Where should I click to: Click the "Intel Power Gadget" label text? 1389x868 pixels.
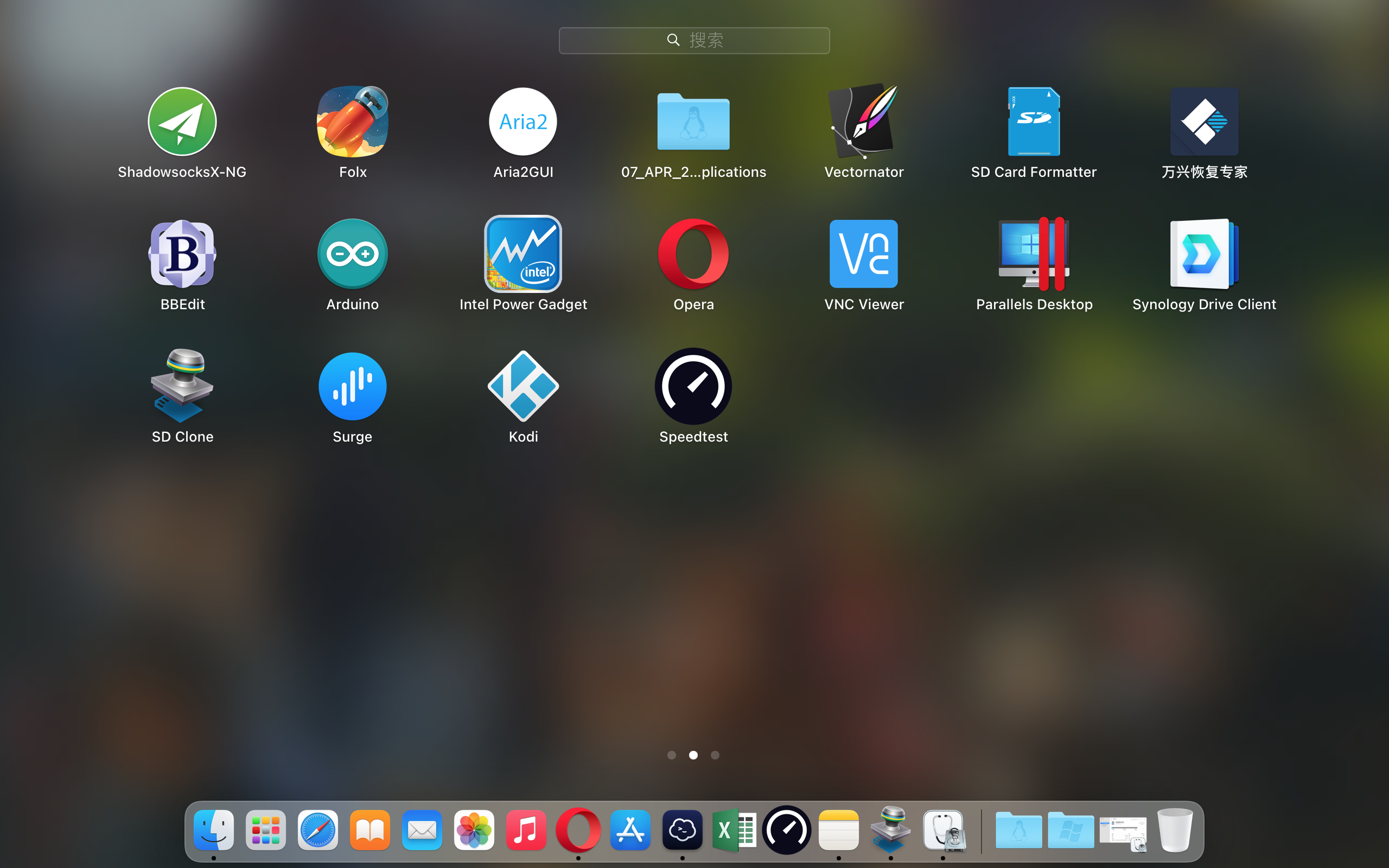tap(523, 304)
